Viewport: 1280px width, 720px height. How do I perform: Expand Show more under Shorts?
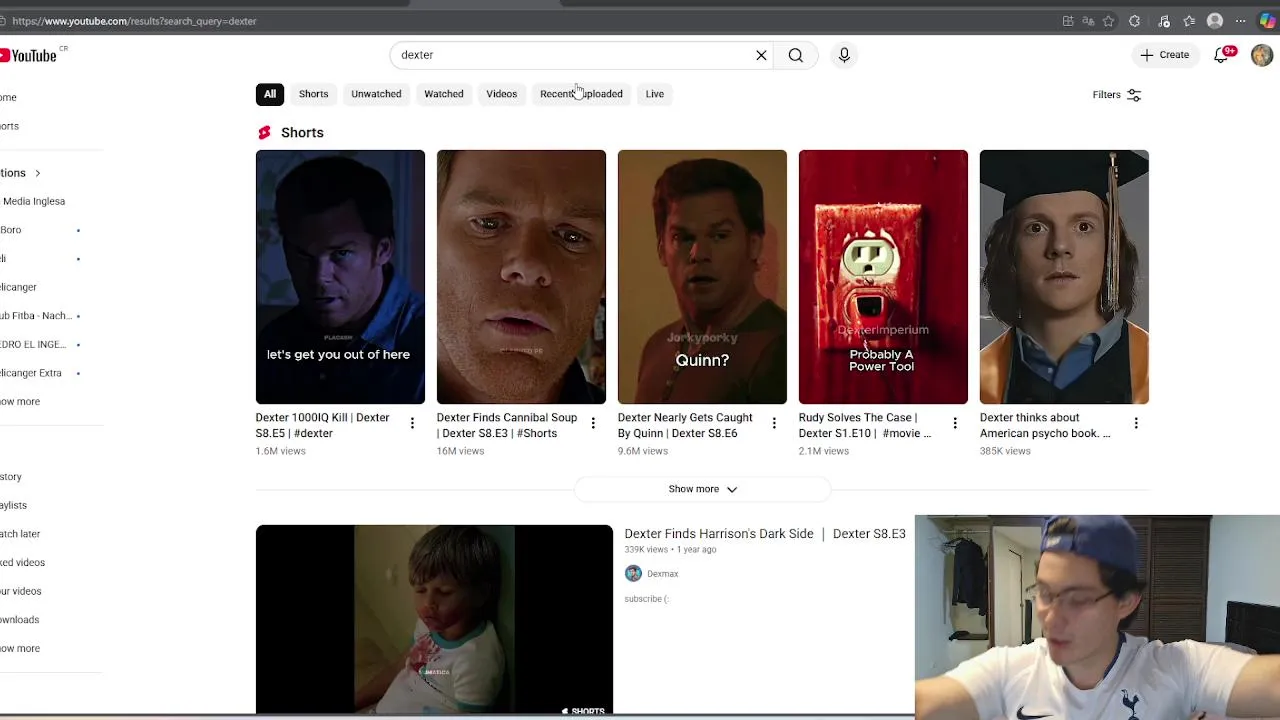tap(702, 489)
